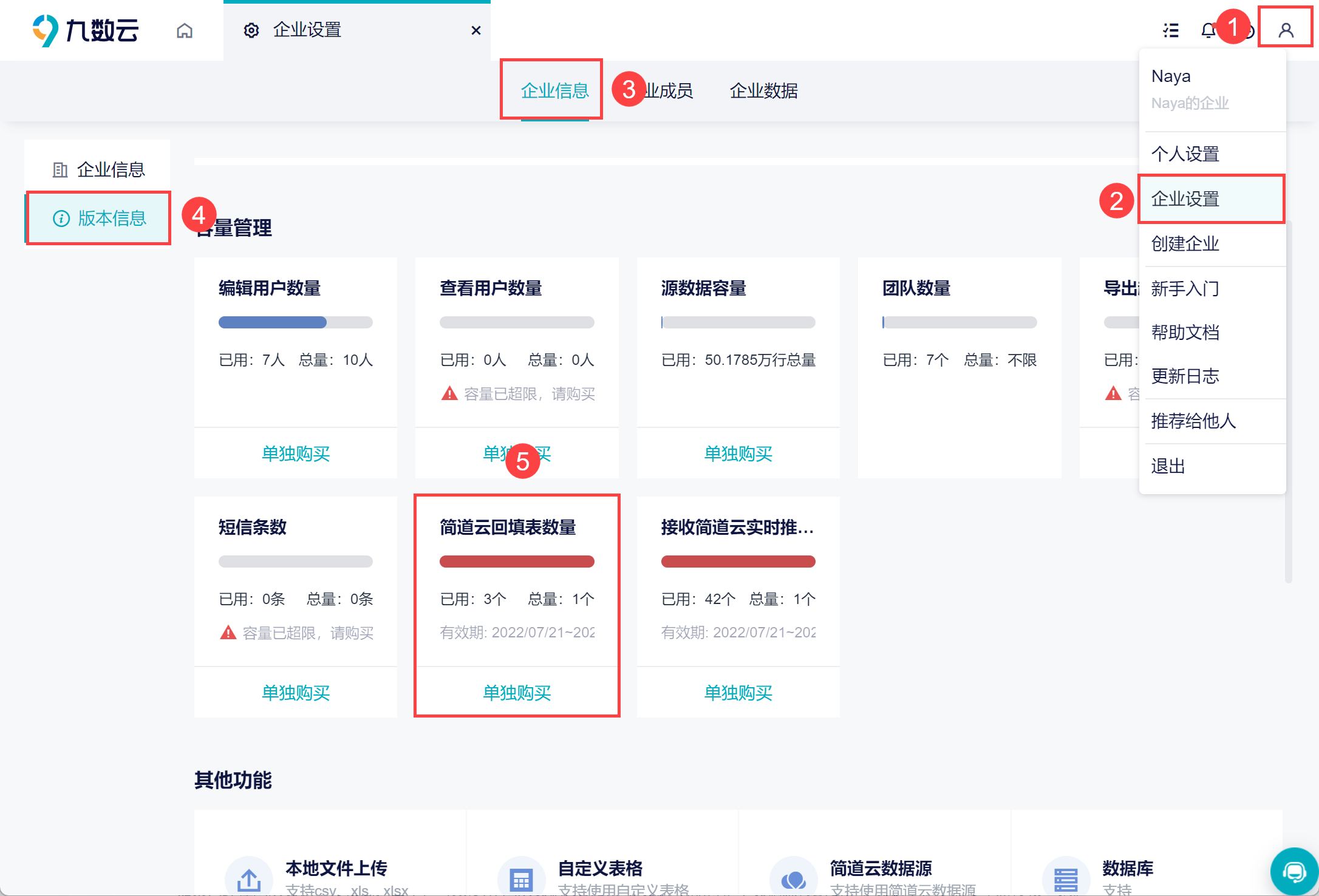The image size is (1319, 896).
Task: Click the 编辑用户数量 usage progress bar
Action: tap(296, 322)
